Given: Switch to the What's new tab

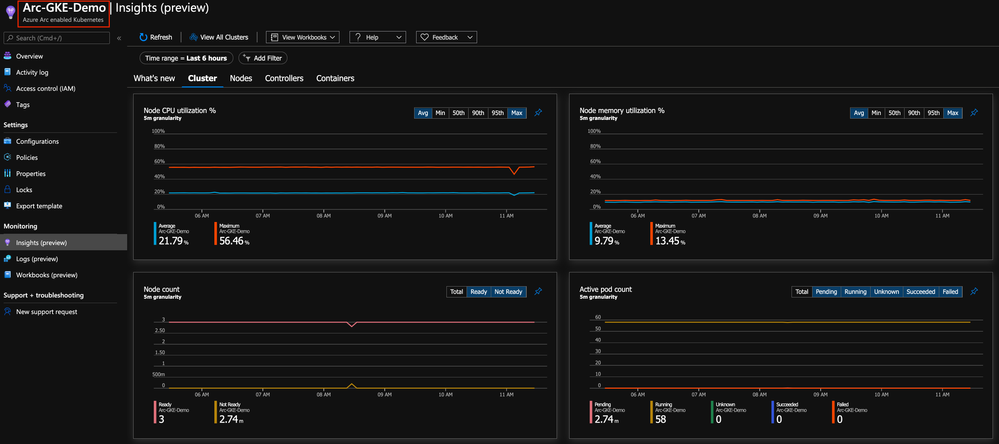Looking at the screenshot, I should point(154,78).
